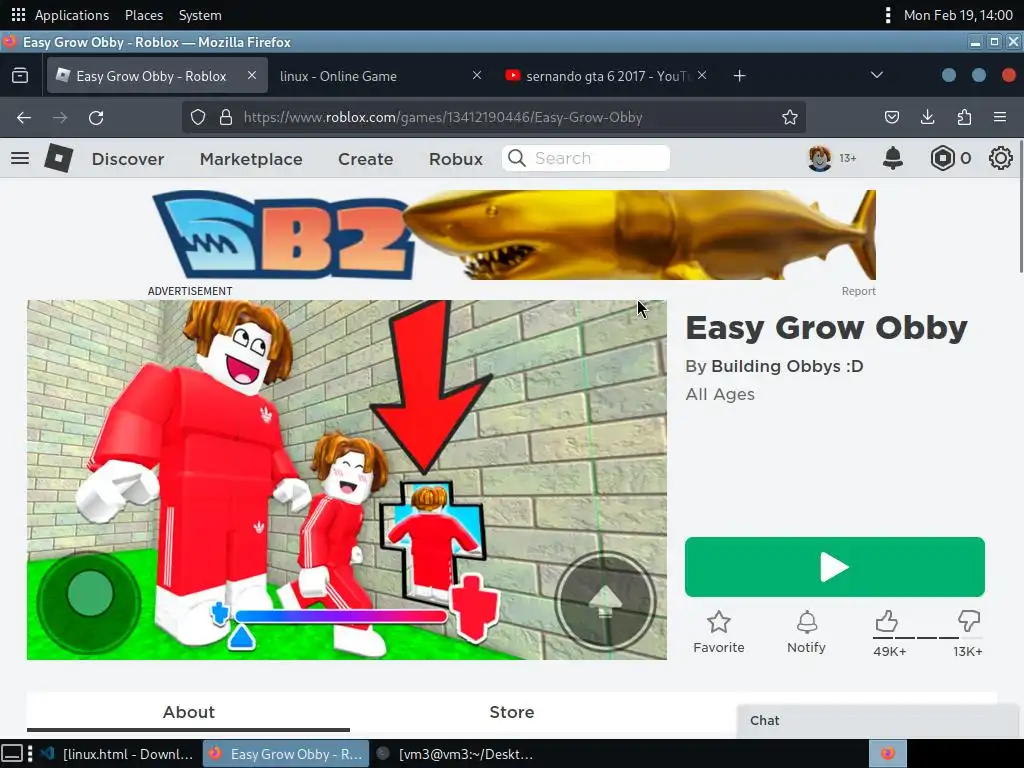Open the panel vertical dots menu
1024x768 pixels.
888,14
